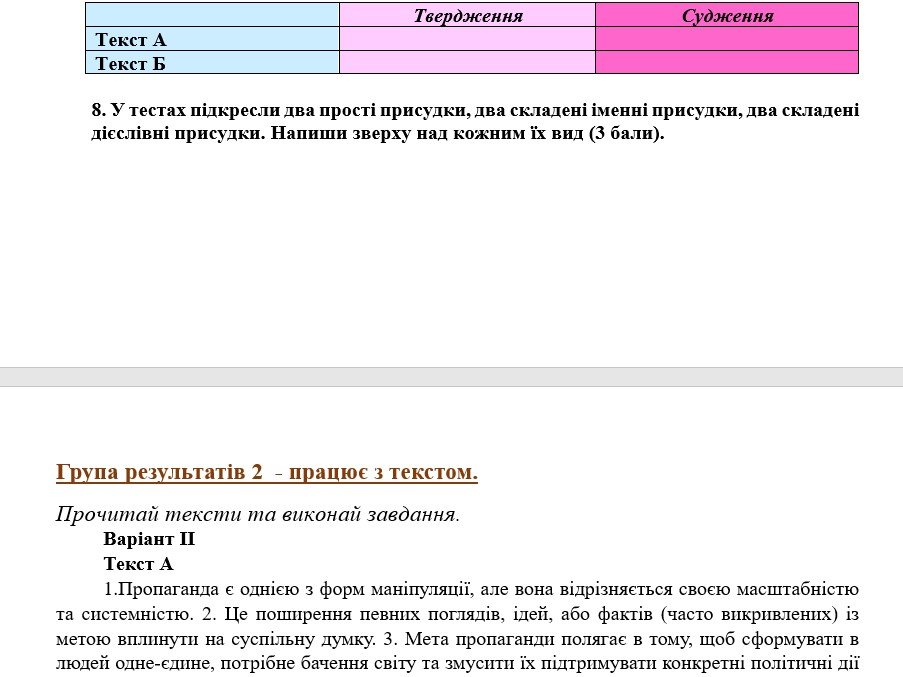
Task: Click the bold "Варіант II" heading
Action: [x=149, y=540]
